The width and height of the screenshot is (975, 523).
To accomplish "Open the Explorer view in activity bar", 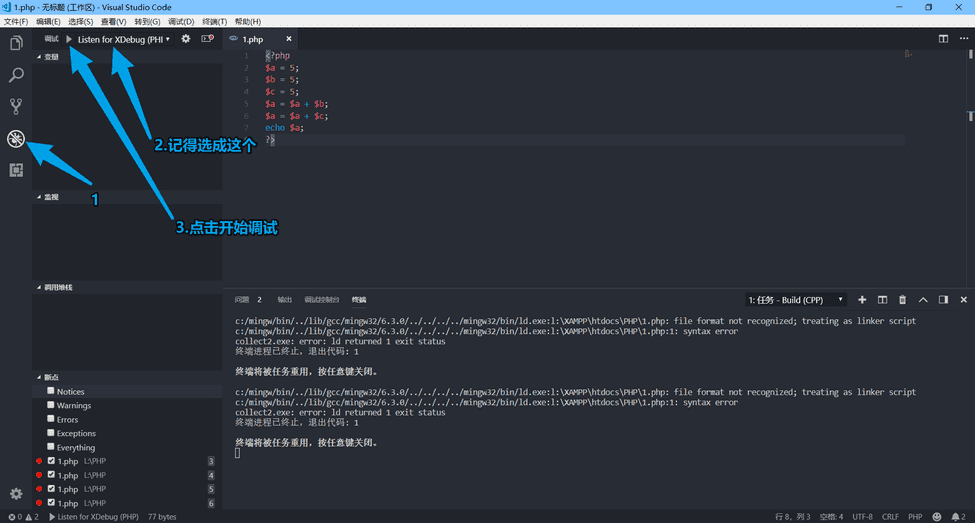I will coord(16,43).
